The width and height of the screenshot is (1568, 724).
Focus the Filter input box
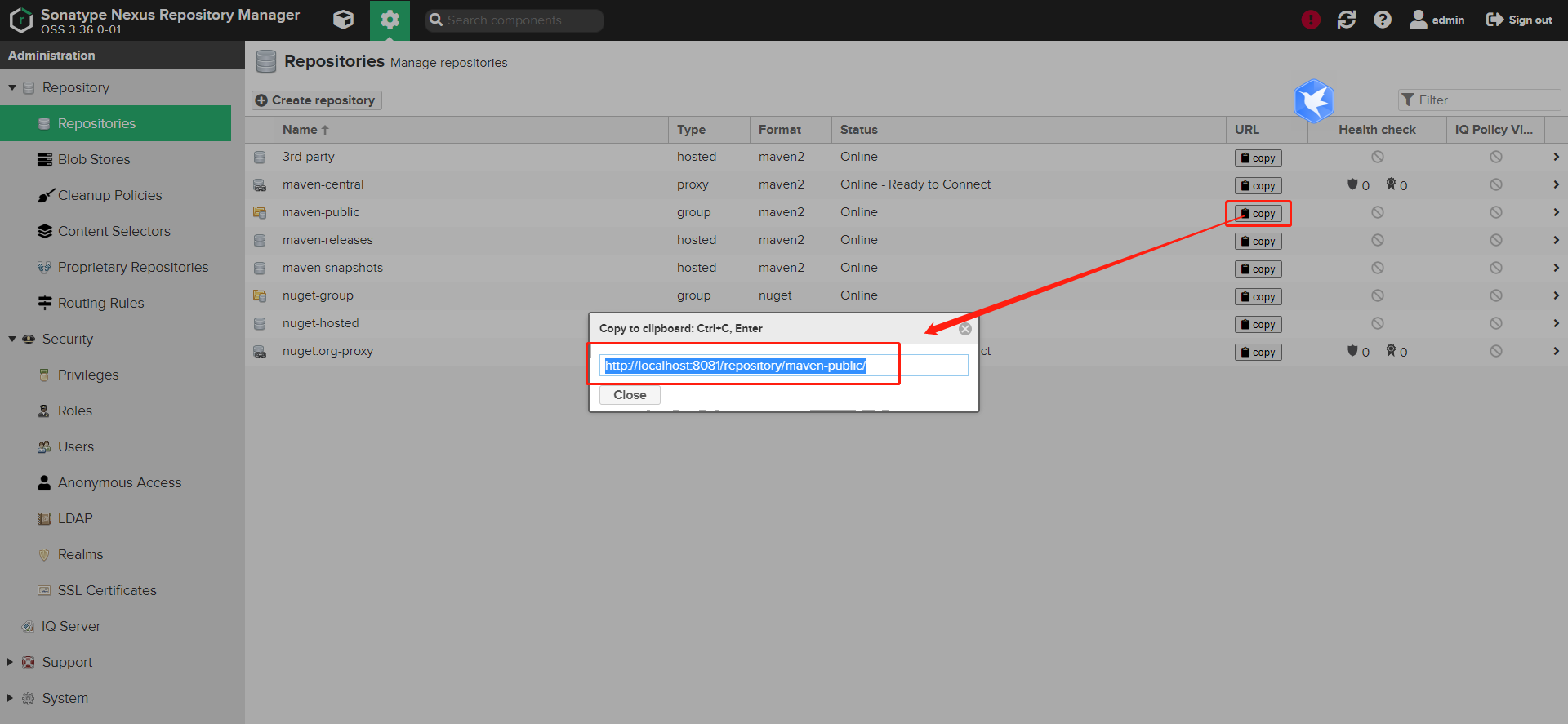1479,100
